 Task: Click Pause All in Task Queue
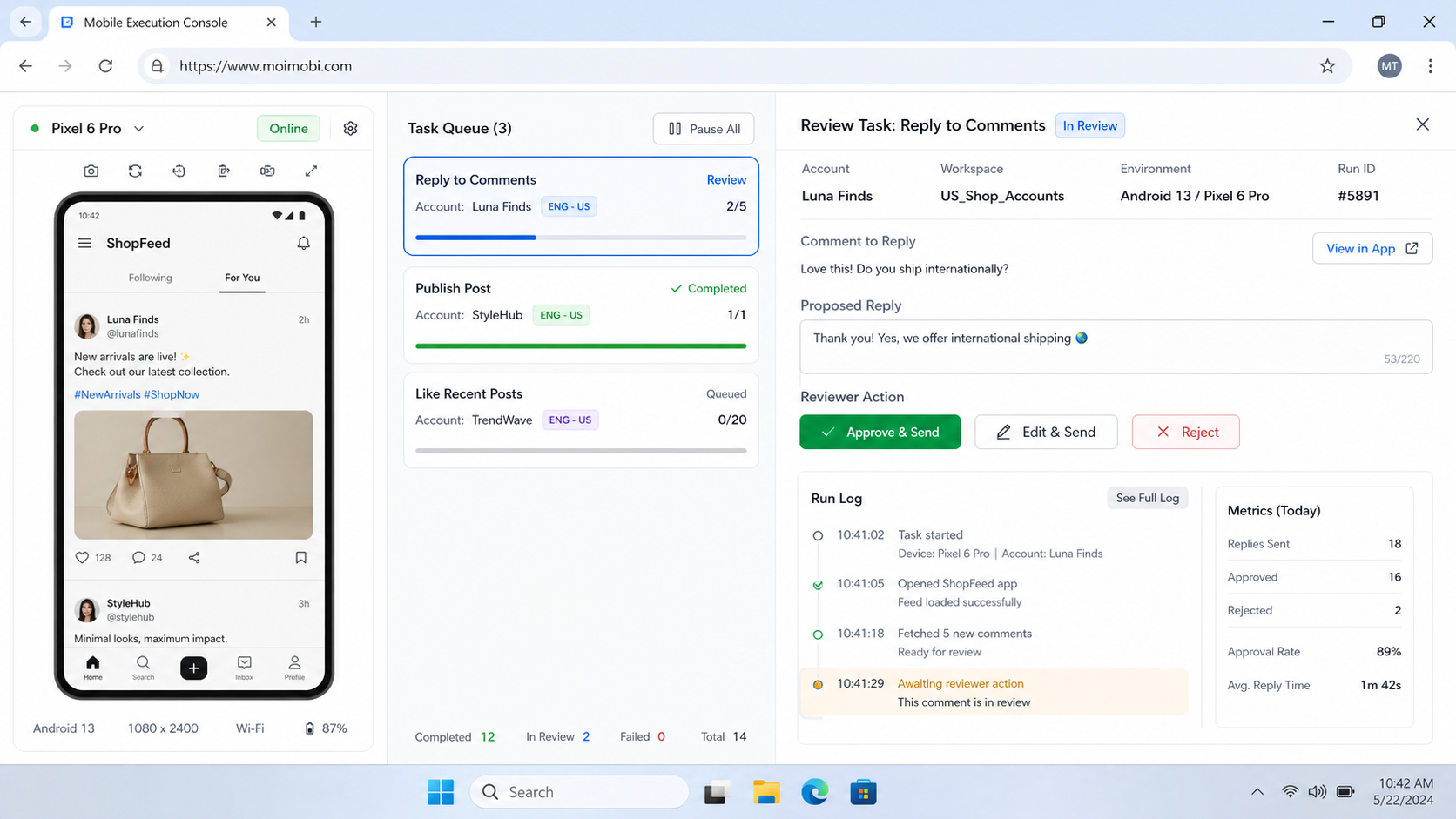[704, 129]
